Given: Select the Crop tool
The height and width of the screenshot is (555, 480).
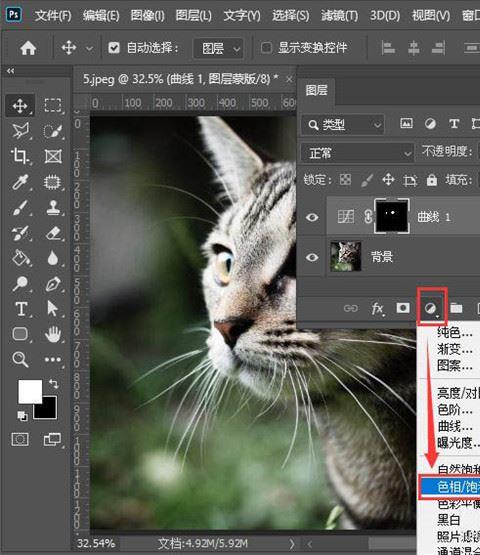Looking at the screenshot, I should point(20,156).
